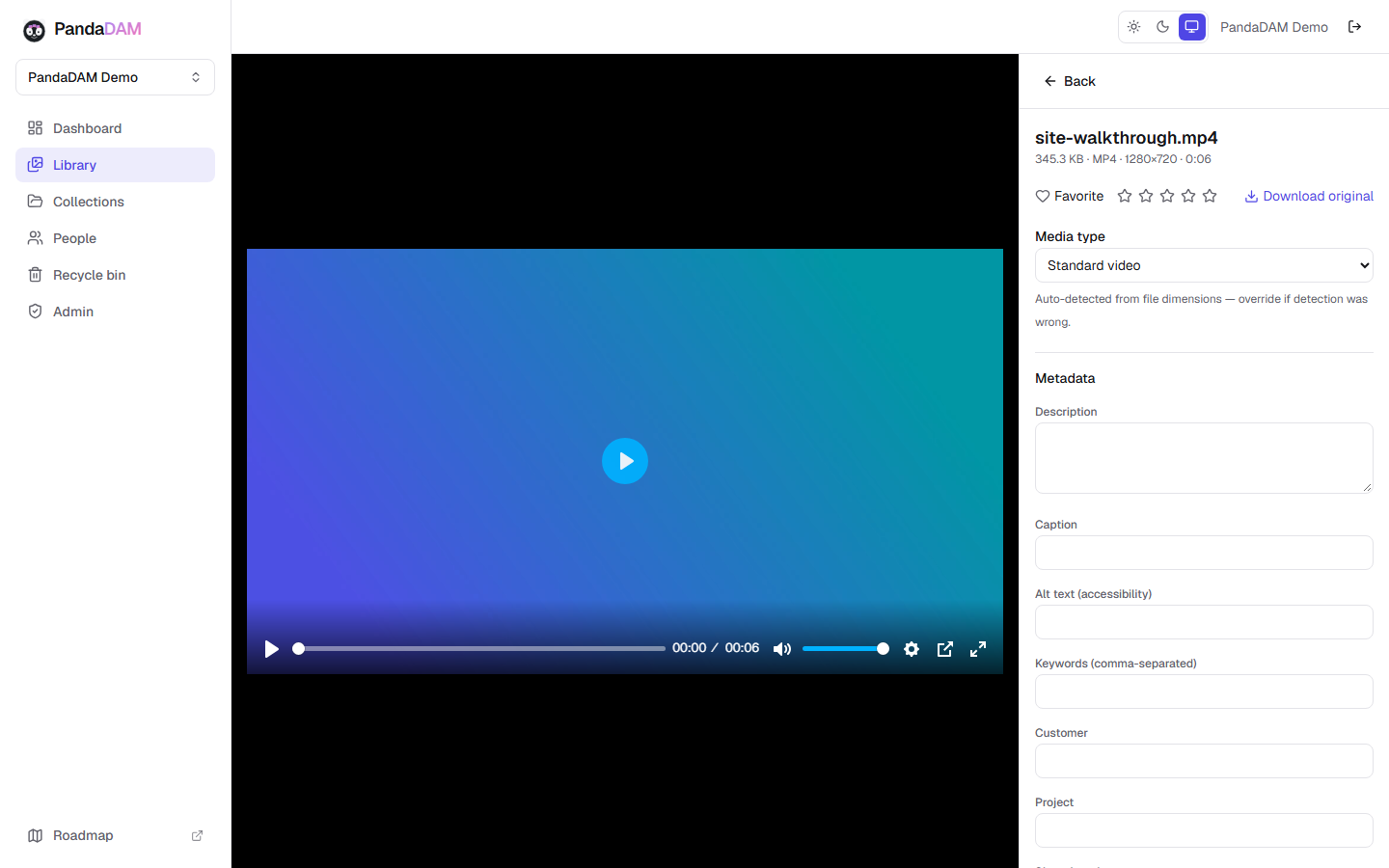Image resolution: width=1389 pixels, height=868 pixels.
Task: Open the Roadmap link
Action: click(x=115, y=835)
